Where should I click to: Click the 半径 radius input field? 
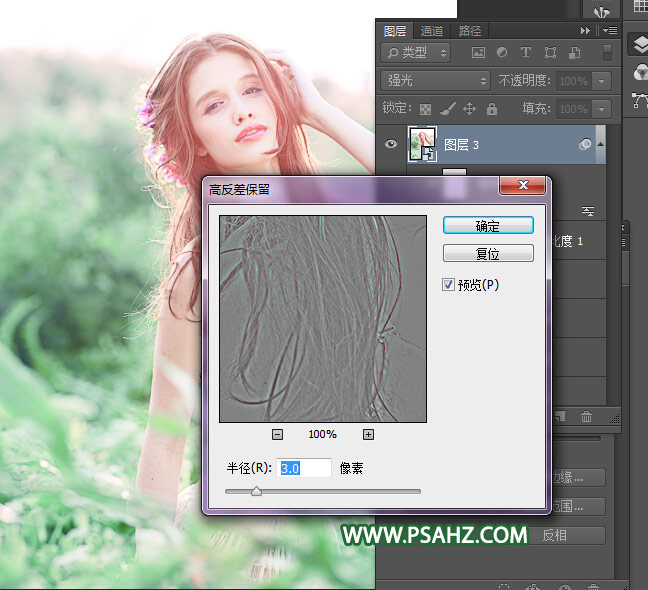304,468
